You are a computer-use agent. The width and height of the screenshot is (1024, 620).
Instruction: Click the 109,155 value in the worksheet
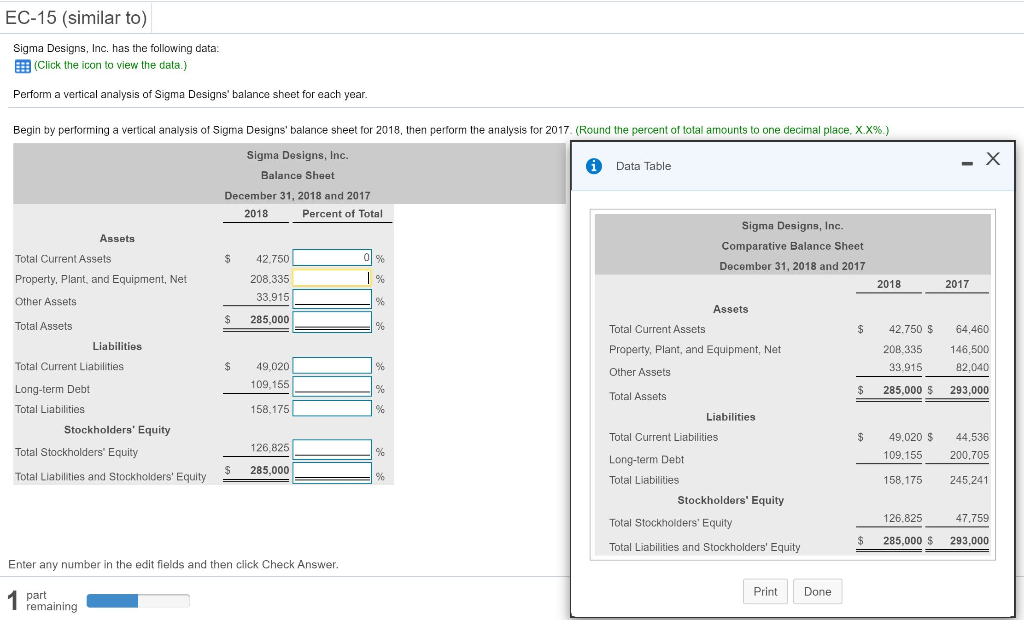click(x=270, y=384)
